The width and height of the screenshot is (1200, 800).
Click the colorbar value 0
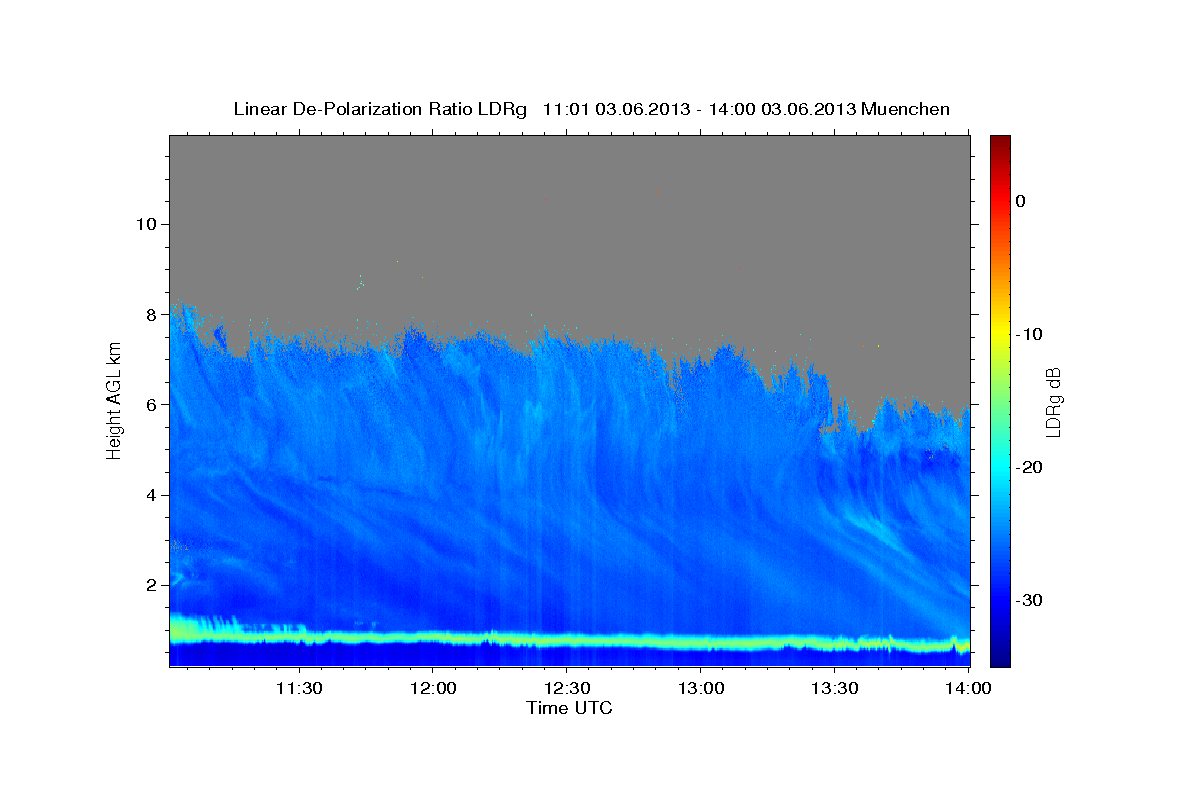[1021, 201]
